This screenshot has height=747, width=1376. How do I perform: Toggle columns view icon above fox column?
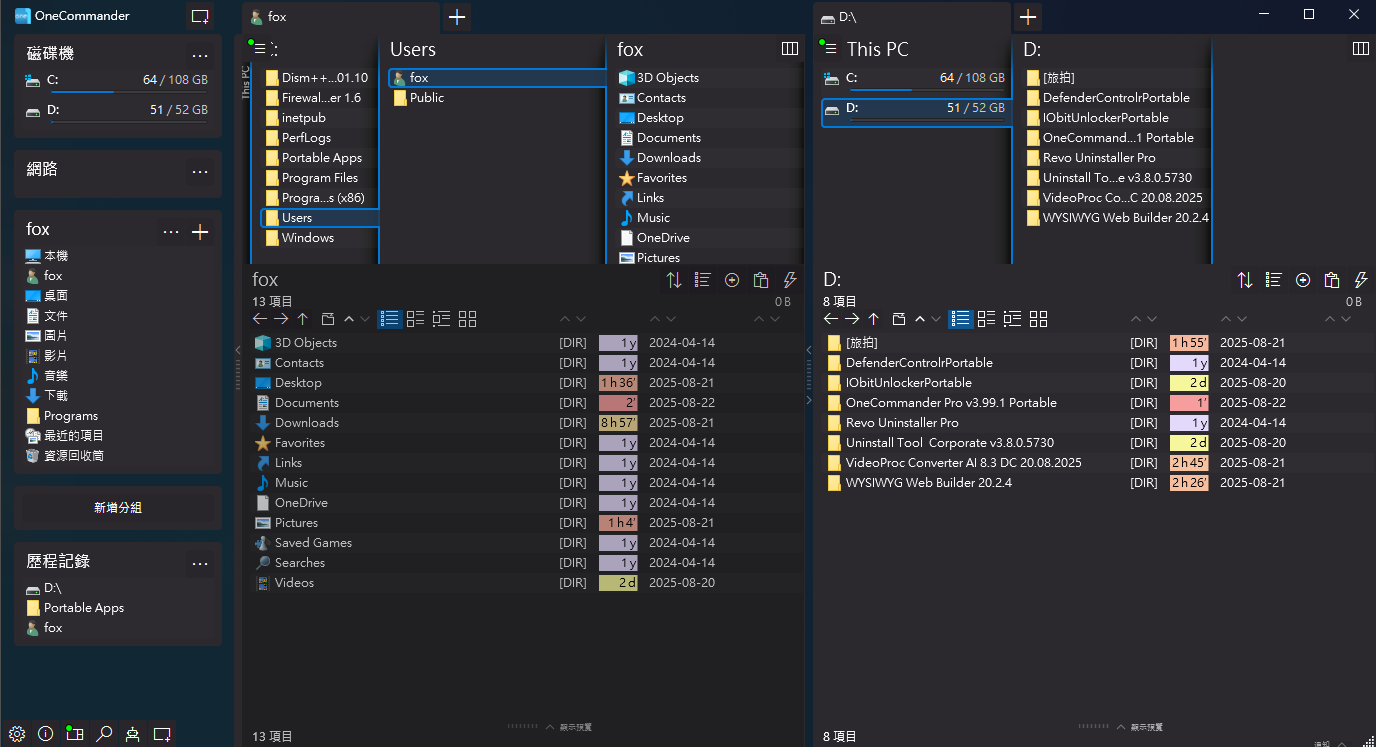[790, 49]
